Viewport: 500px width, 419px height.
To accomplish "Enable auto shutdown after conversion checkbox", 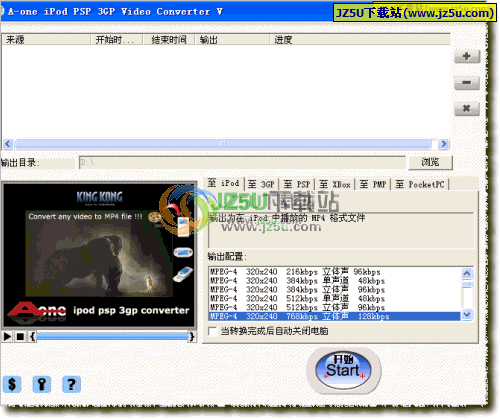I will pyautogui.click(x=212, y=331).
